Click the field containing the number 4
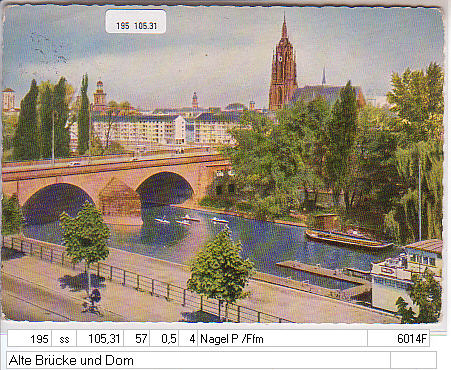 pyautogui.click(x=188, y=339)
